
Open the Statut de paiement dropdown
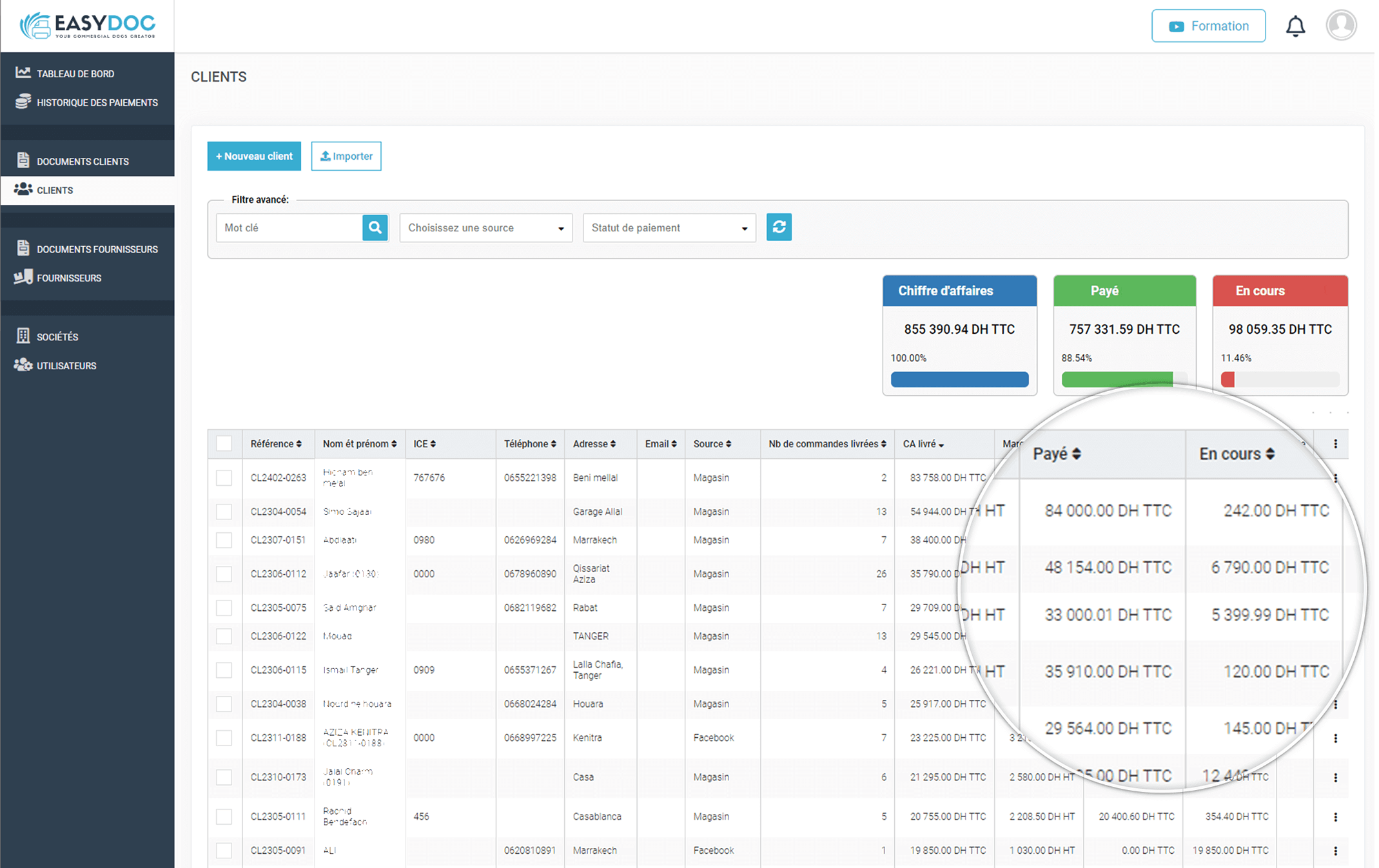coord(669,227)
